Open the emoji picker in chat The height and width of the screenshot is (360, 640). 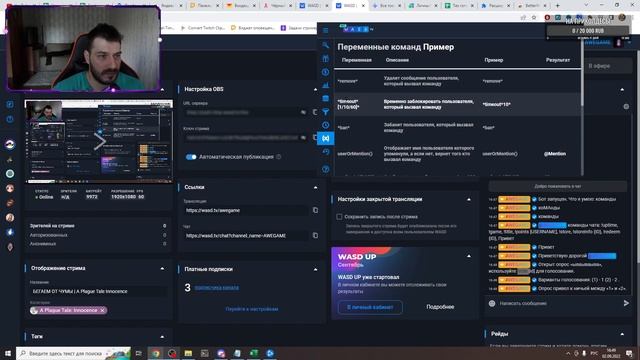492,303
